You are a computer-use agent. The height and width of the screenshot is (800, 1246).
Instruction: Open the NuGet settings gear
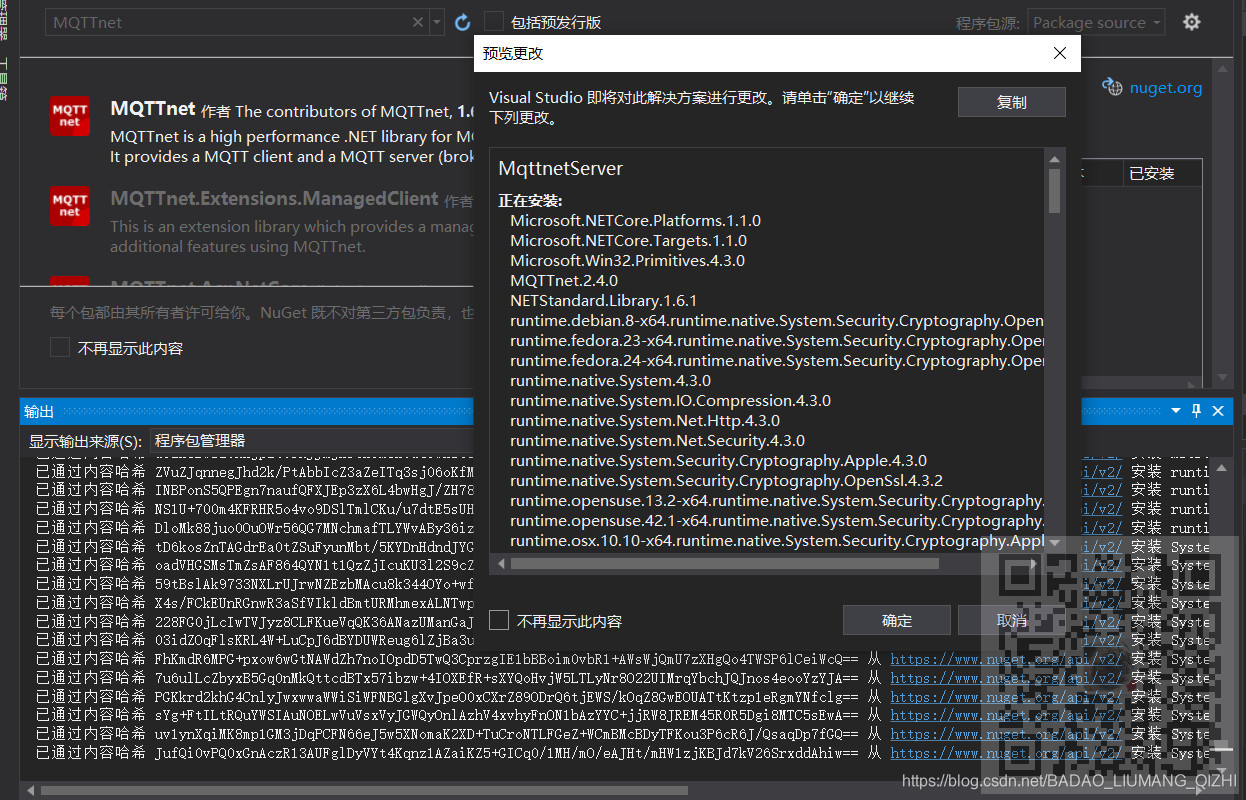[x=1192, y=21]
